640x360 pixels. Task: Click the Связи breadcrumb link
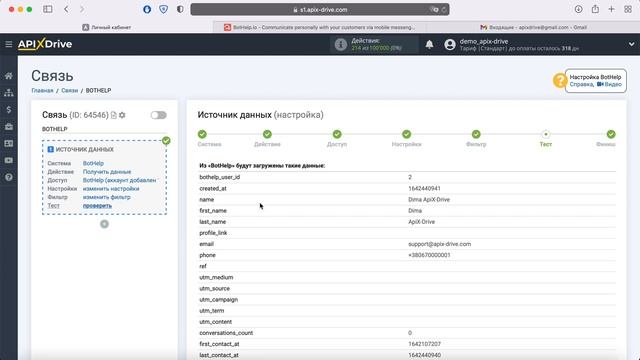(69, 91)
